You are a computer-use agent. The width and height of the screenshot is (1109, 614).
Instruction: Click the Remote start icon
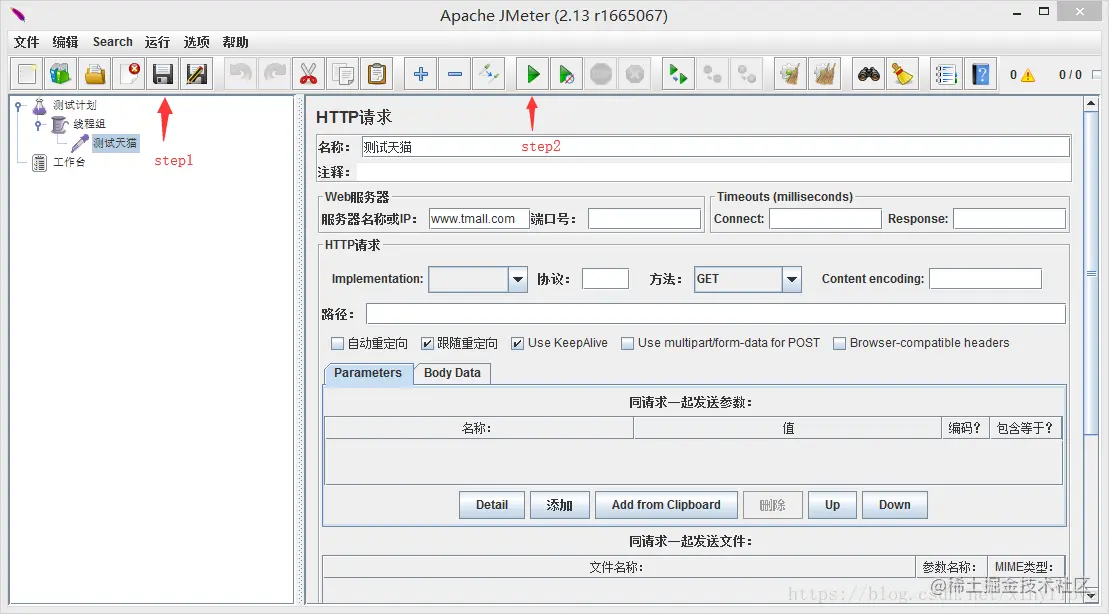(x=678, y=74)
